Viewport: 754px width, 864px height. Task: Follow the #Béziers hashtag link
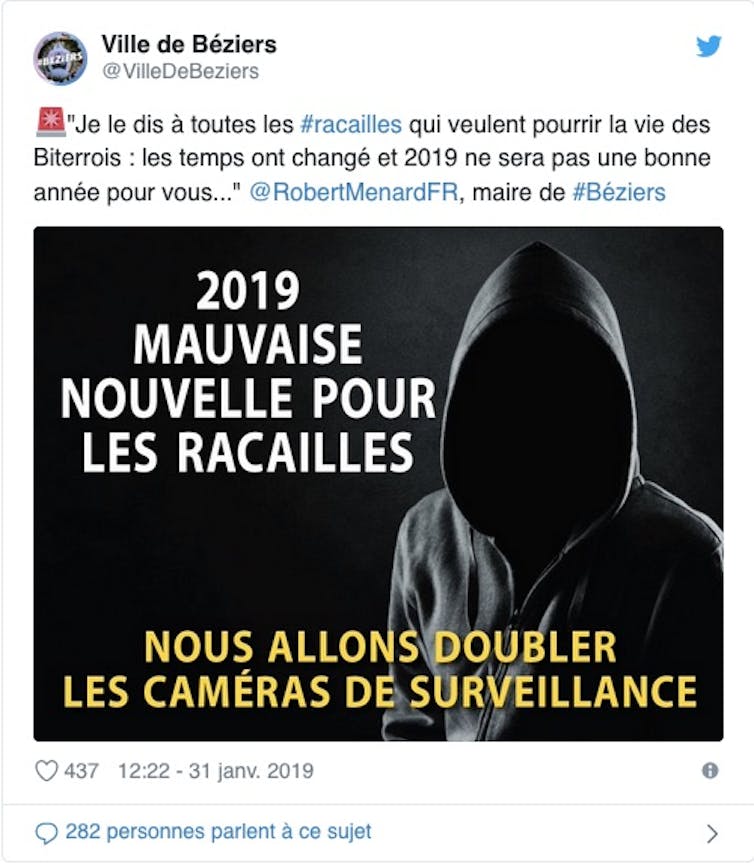tap(619, 192)
